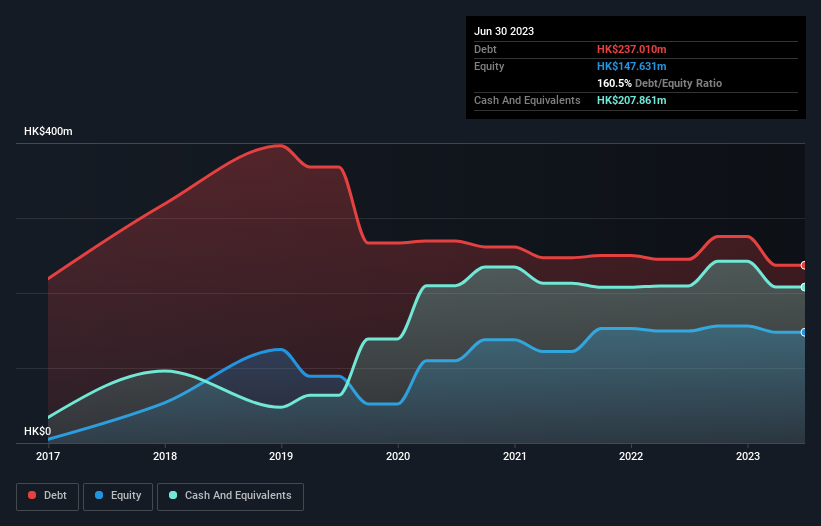Click the 160.5% Debt/Equity Ratio text
Viewport: 821px width, 526px height.
pos(659,83)
